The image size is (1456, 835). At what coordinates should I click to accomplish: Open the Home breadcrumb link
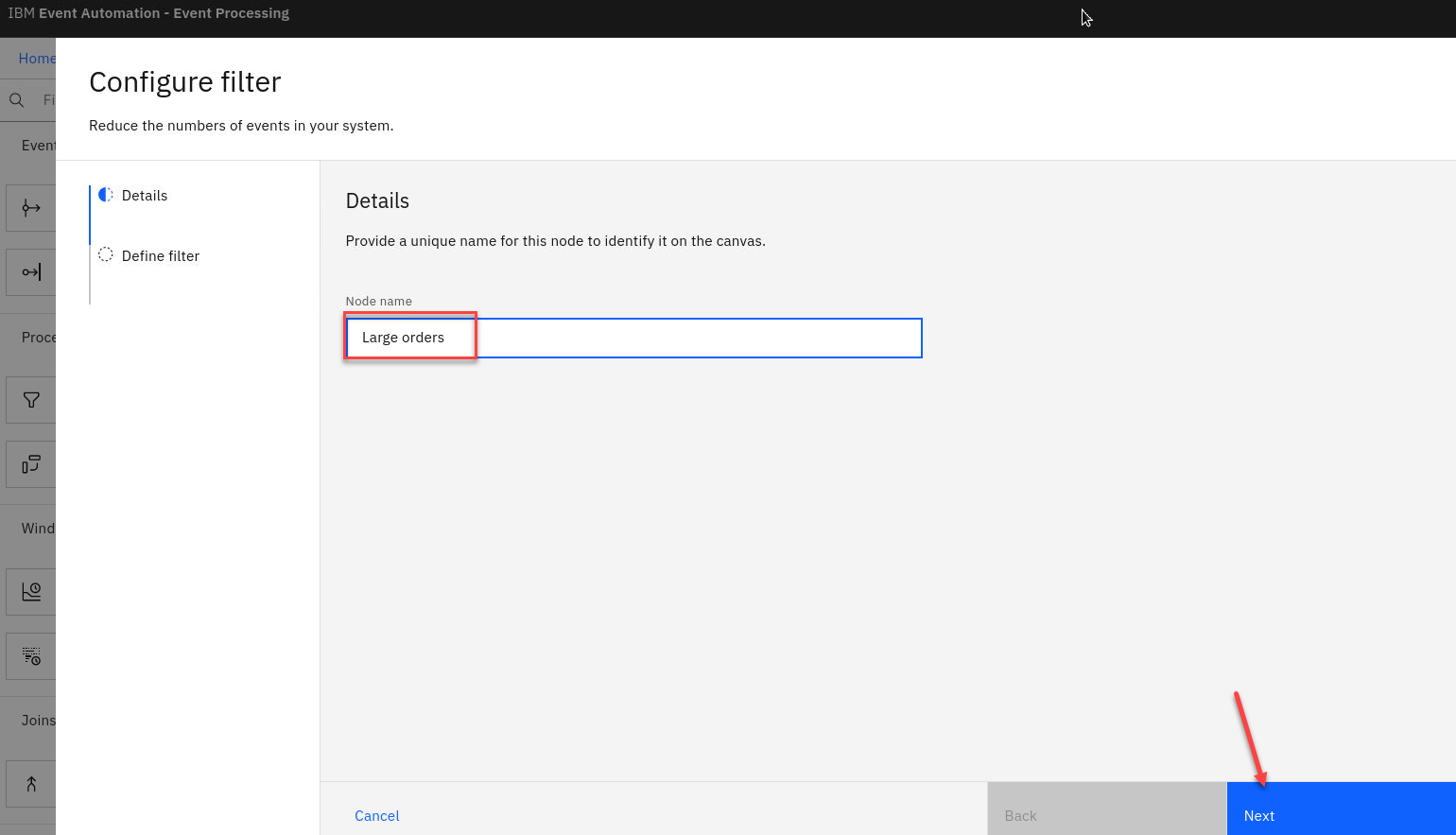(37, 59)
